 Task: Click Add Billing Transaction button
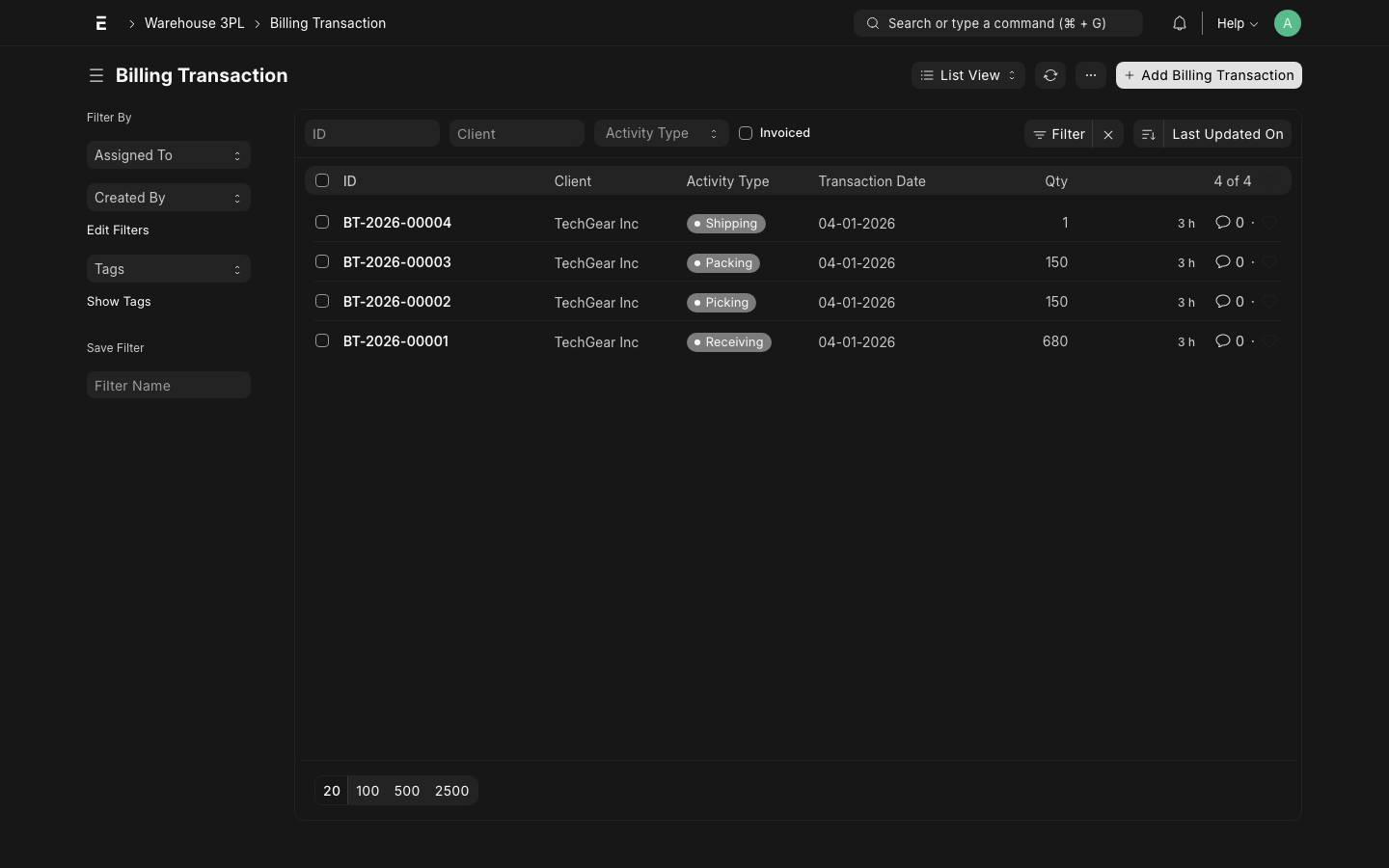1209,75
